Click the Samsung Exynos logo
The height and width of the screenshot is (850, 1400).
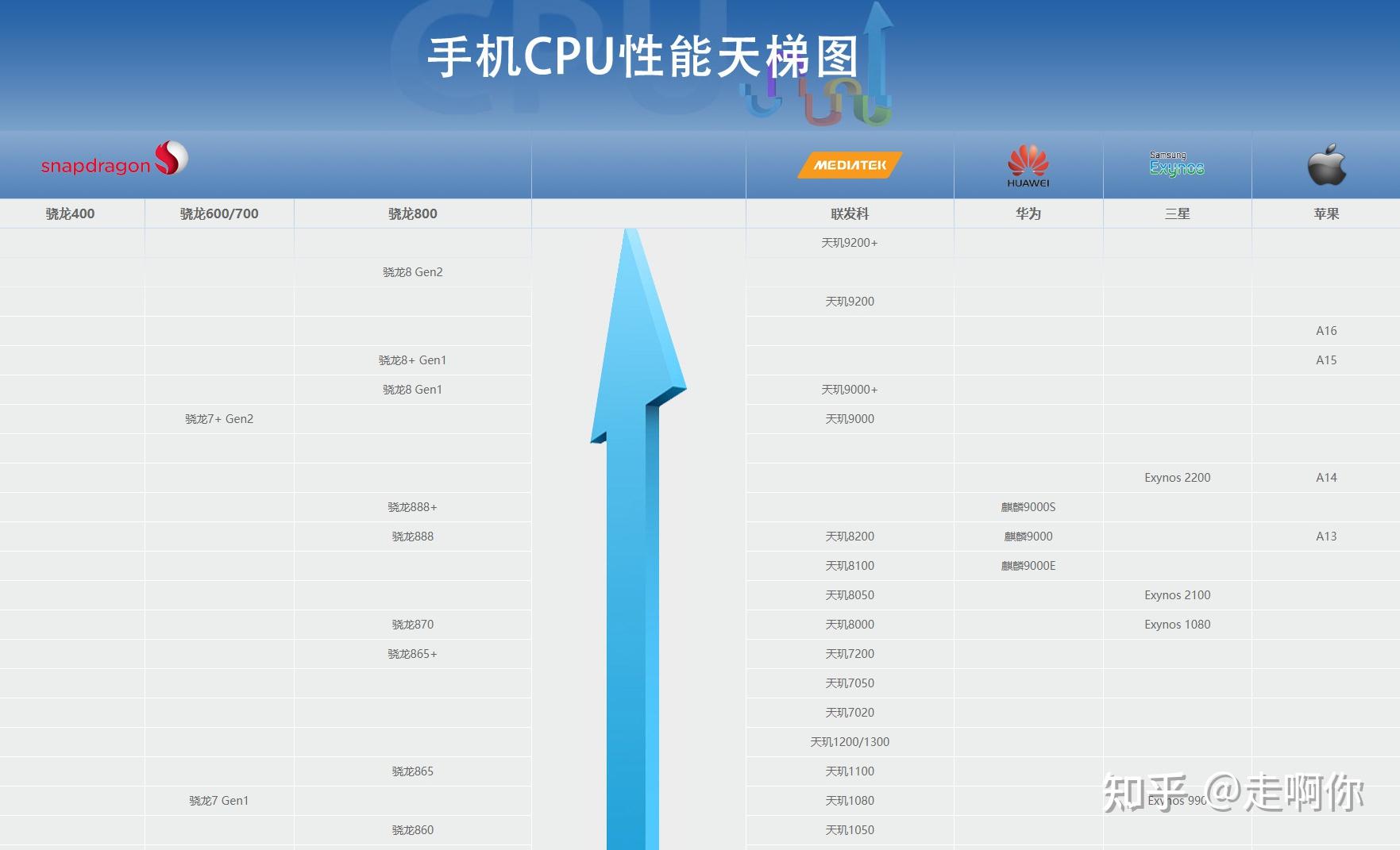tap(1177, 163)
